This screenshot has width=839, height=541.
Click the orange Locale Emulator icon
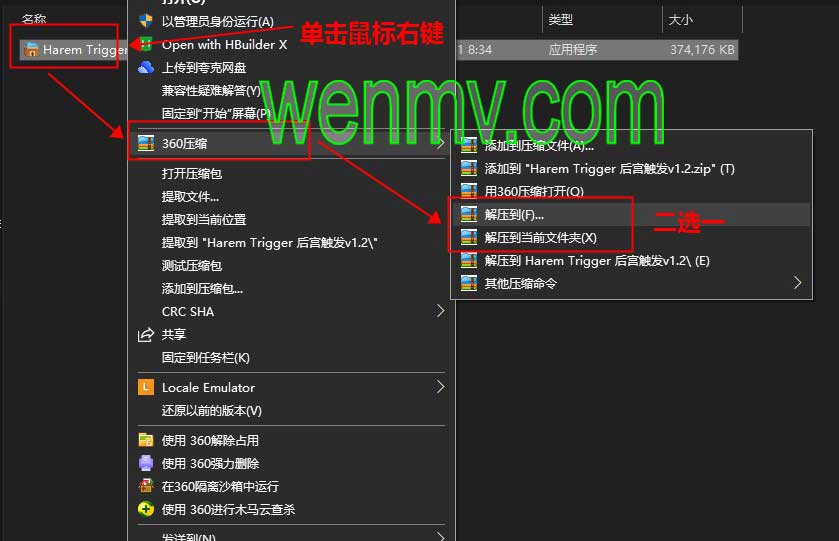(146, 387)
